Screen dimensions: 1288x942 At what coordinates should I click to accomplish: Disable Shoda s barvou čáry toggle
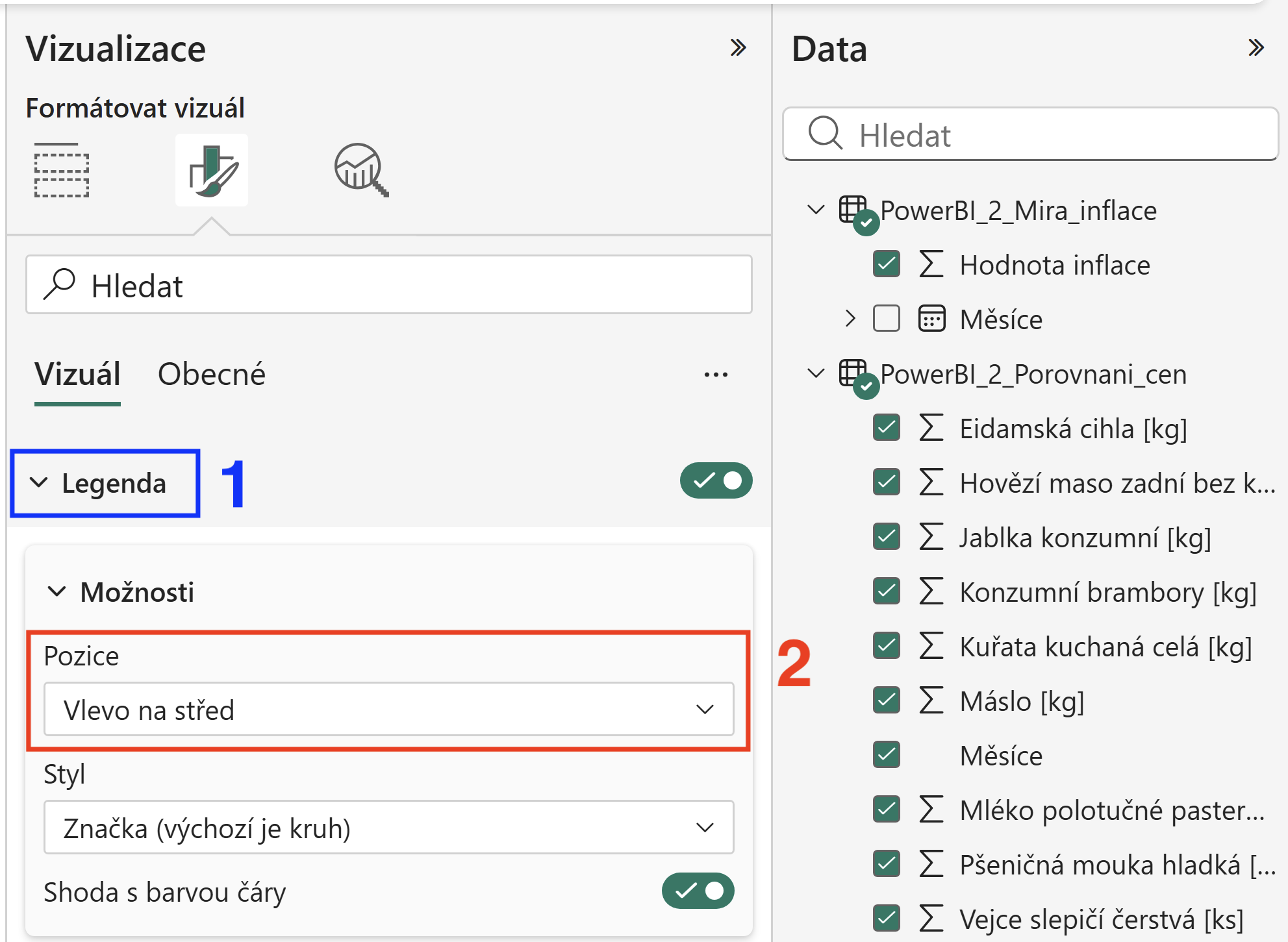[698, 891]
